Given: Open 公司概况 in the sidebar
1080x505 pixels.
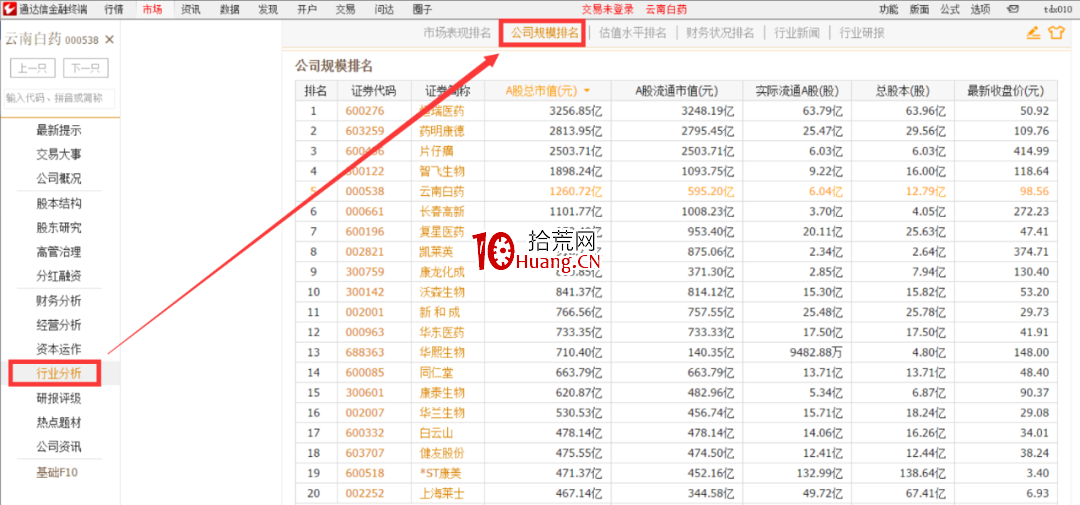Looking at the screenshot, I should point(59,178).
